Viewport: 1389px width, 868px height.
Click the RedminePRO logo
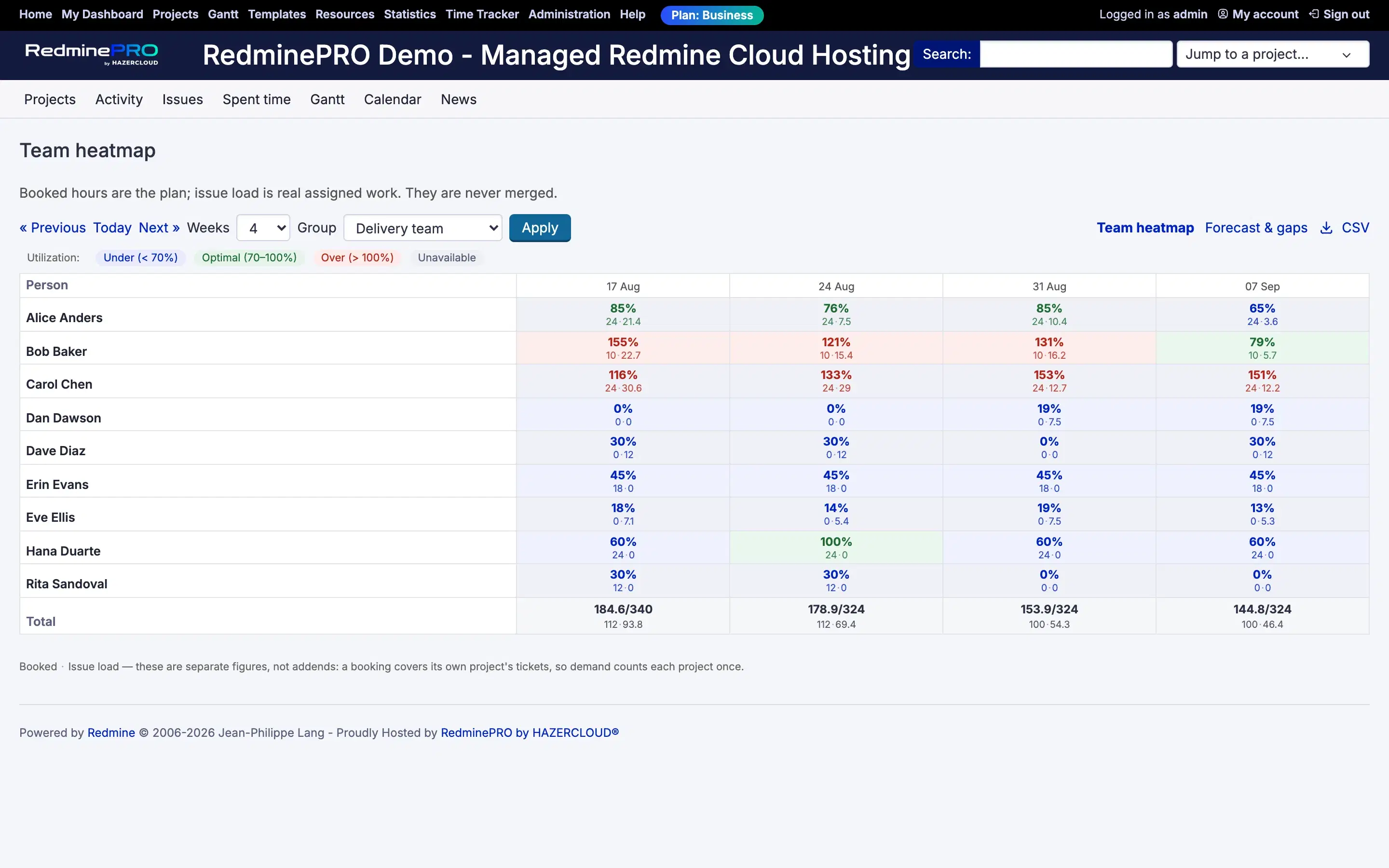(x=92, y=54)
